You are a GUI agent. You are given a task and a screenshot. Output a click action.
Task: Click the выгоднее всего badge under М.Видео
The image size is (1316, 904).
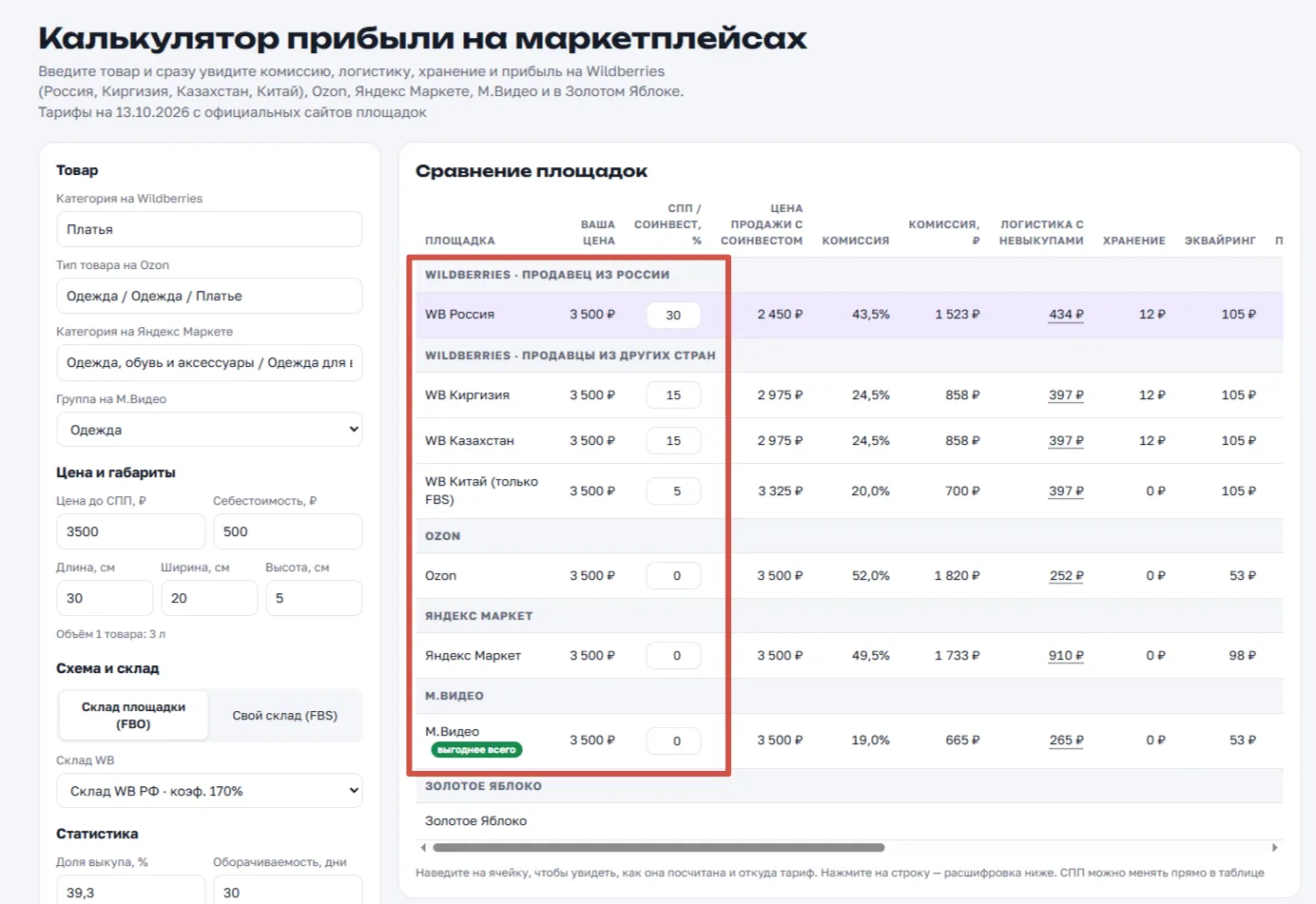(x=476, y=749)
